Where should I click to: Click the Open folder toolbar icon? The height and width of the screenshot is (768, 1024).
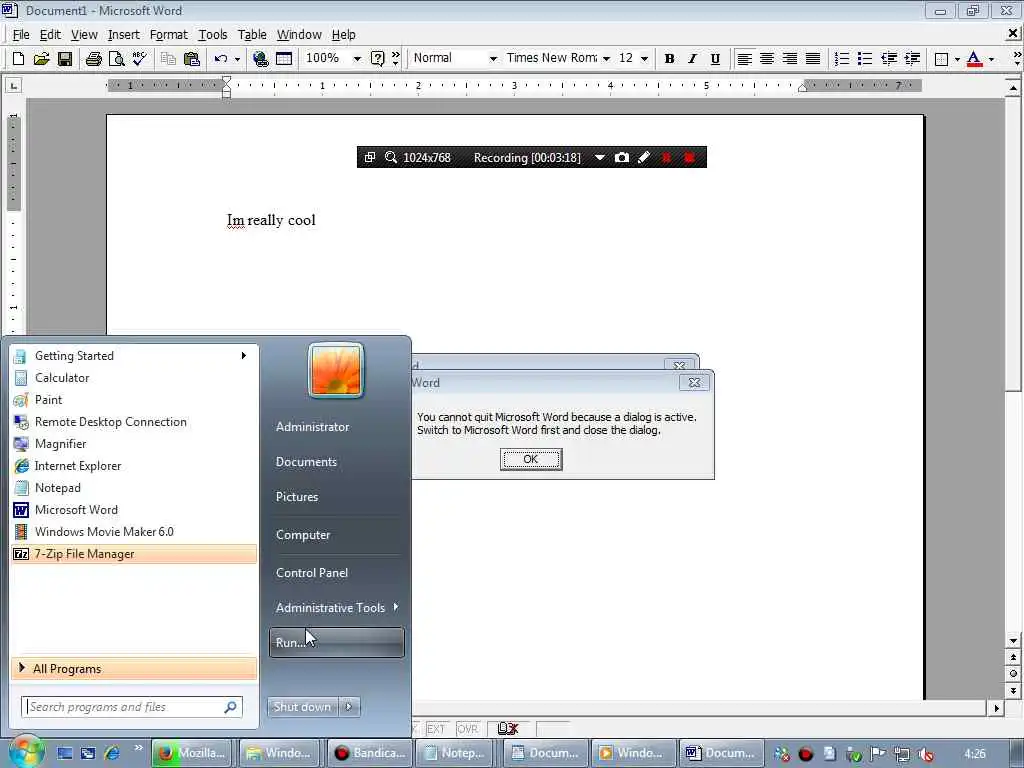point(41,59)
